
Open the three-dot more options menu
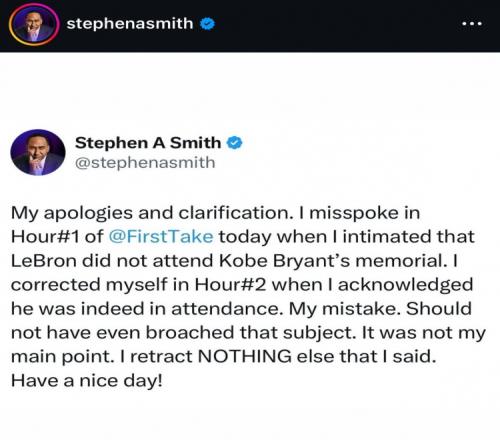click(472, 24)
